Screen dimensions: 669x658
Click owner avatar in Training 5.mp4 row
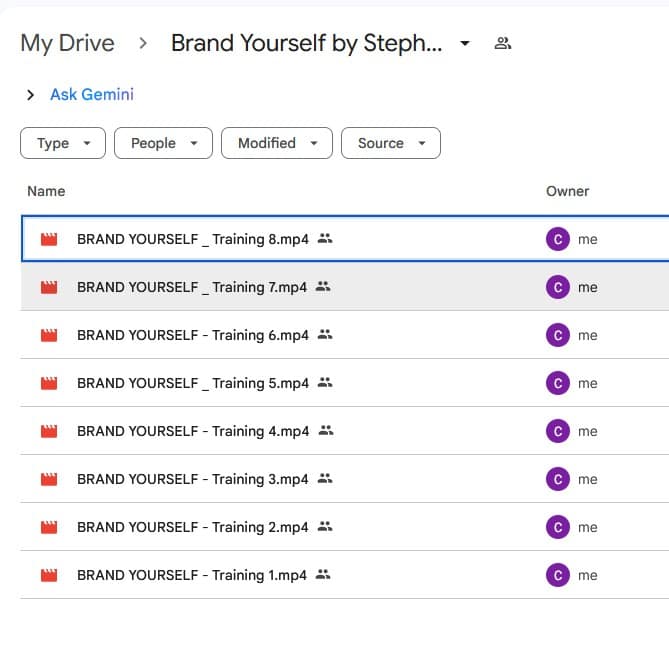[x=557, y=383]
